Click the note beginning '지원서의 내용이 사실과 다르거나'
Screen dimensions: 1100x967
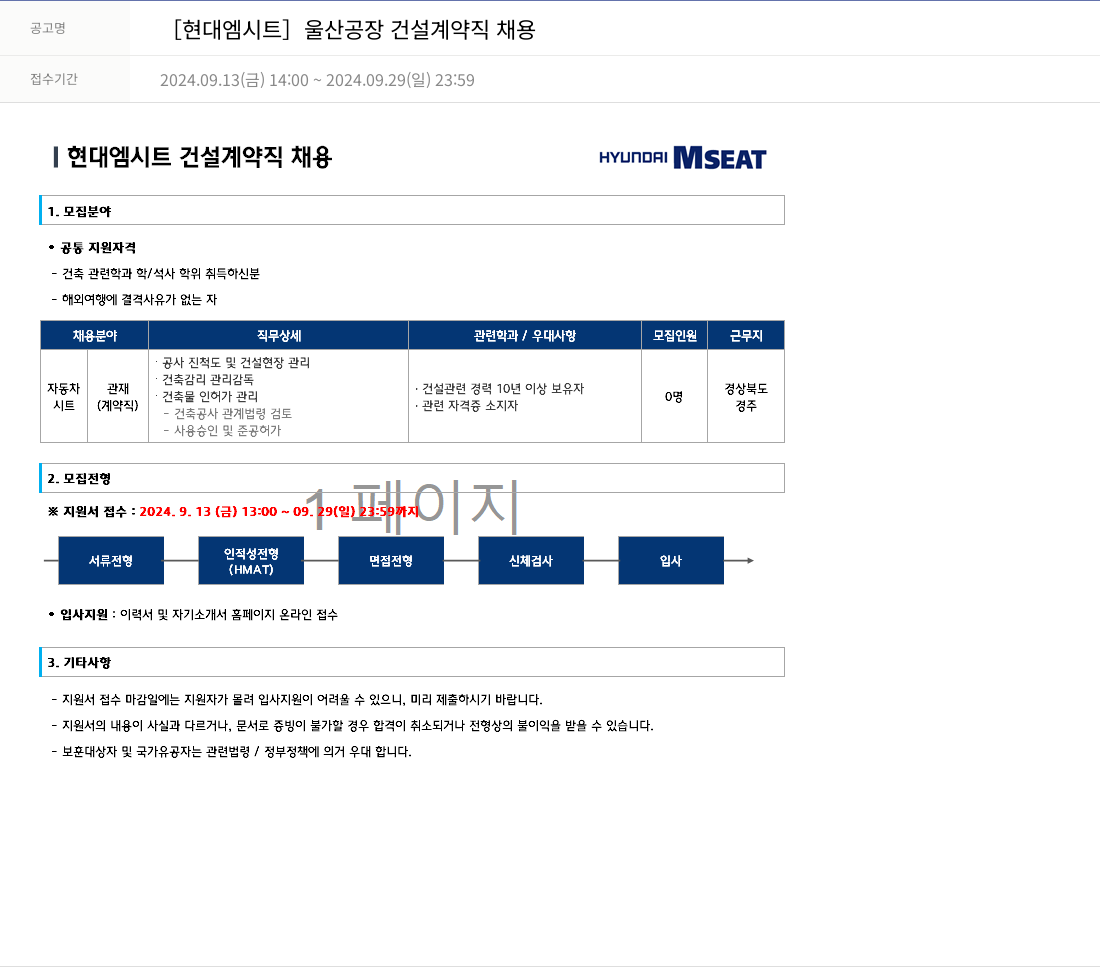[352, 726]
